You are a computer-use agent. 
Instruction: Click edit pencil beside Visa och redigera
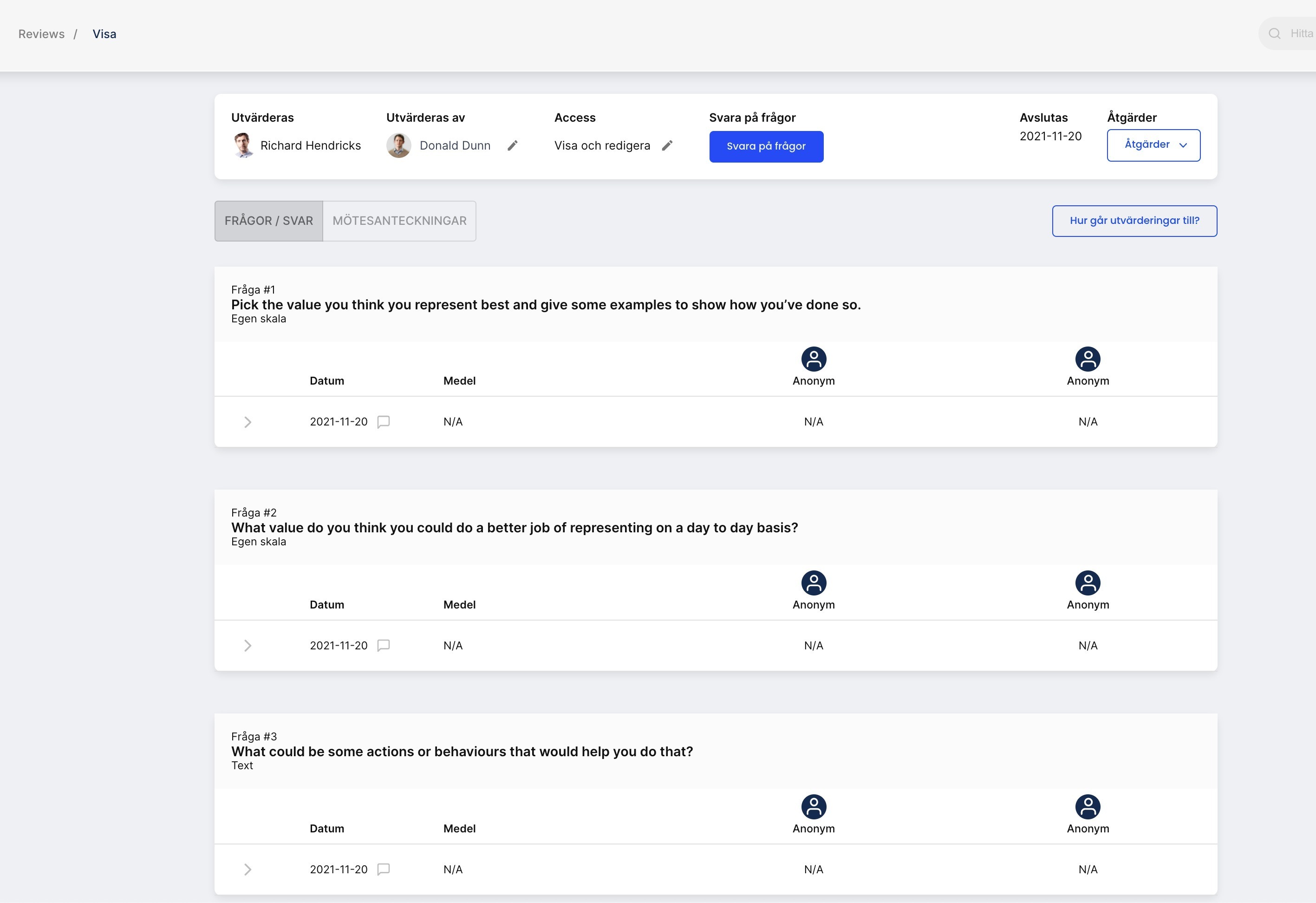tap(667, 145)
